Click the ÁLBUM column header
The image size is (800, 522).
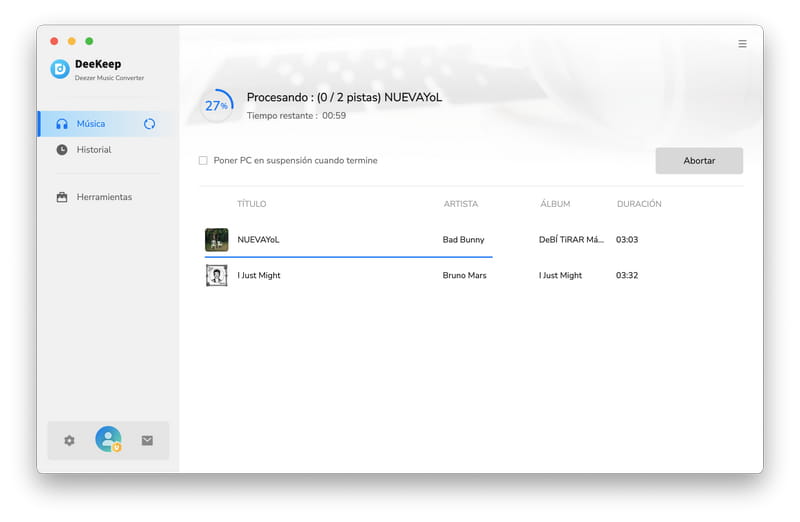click(x=555, y=204)
